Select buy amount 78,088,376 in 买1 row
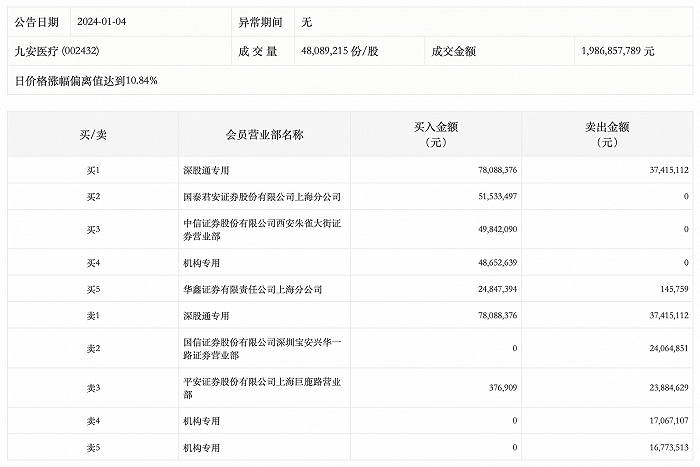 (x=497, y=170)
